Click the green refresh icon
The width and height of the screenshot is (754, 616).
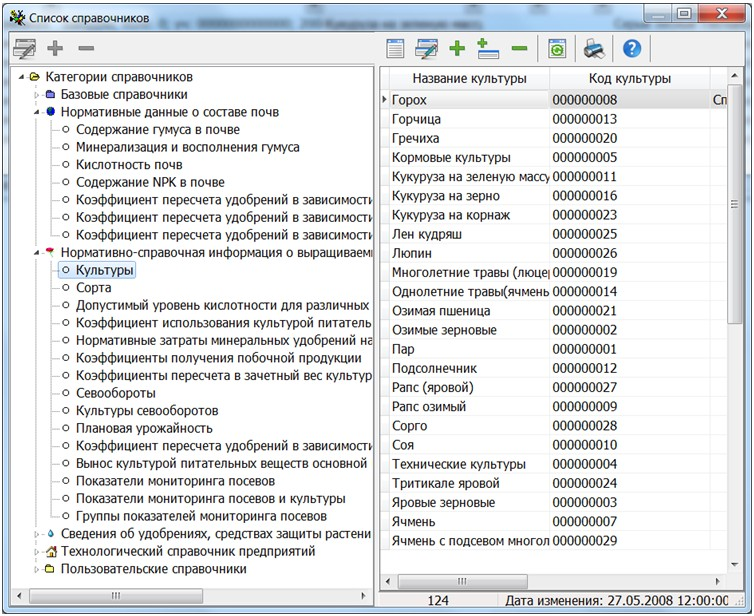tap(555, 48)
